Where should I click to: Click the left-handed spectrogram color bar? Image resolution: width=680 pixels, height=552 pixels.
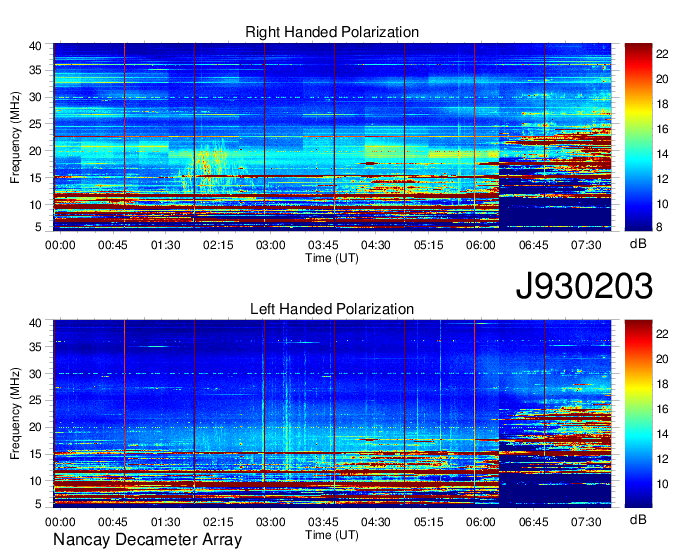pyautogui.click(x=638, y=414)
